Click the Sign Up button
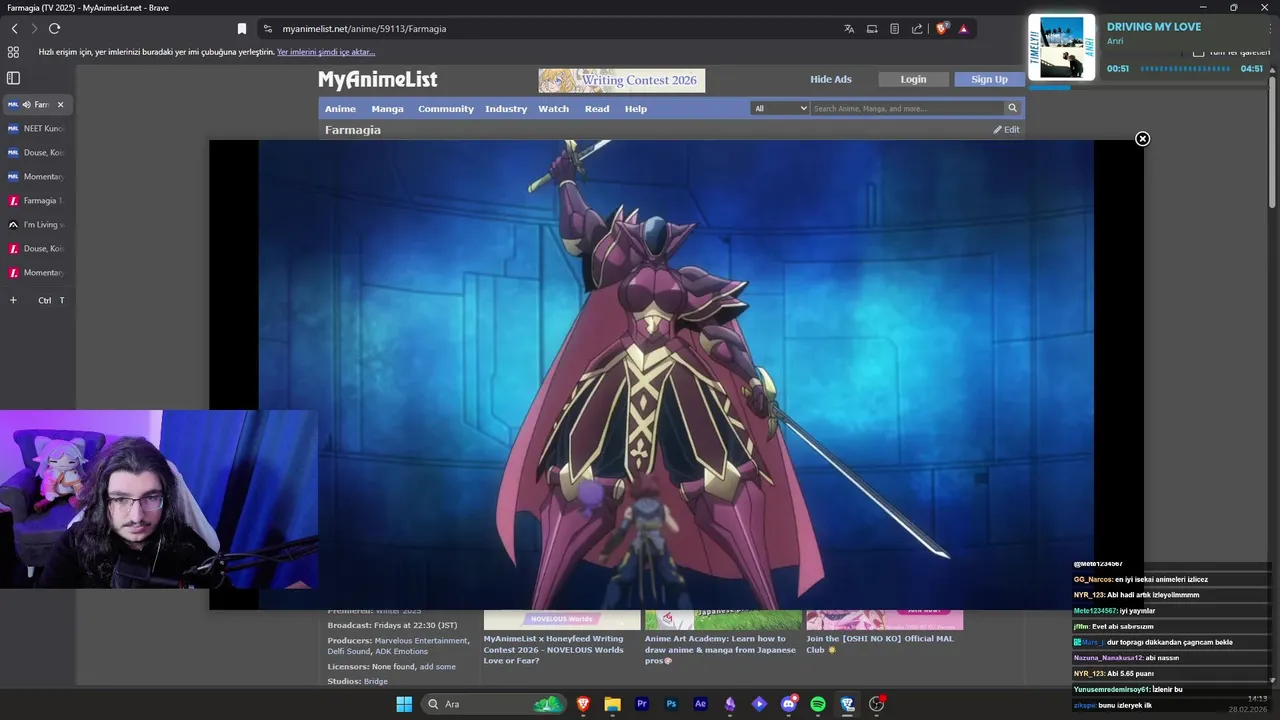Screen dimensions: 1280x720 point(989,79)
